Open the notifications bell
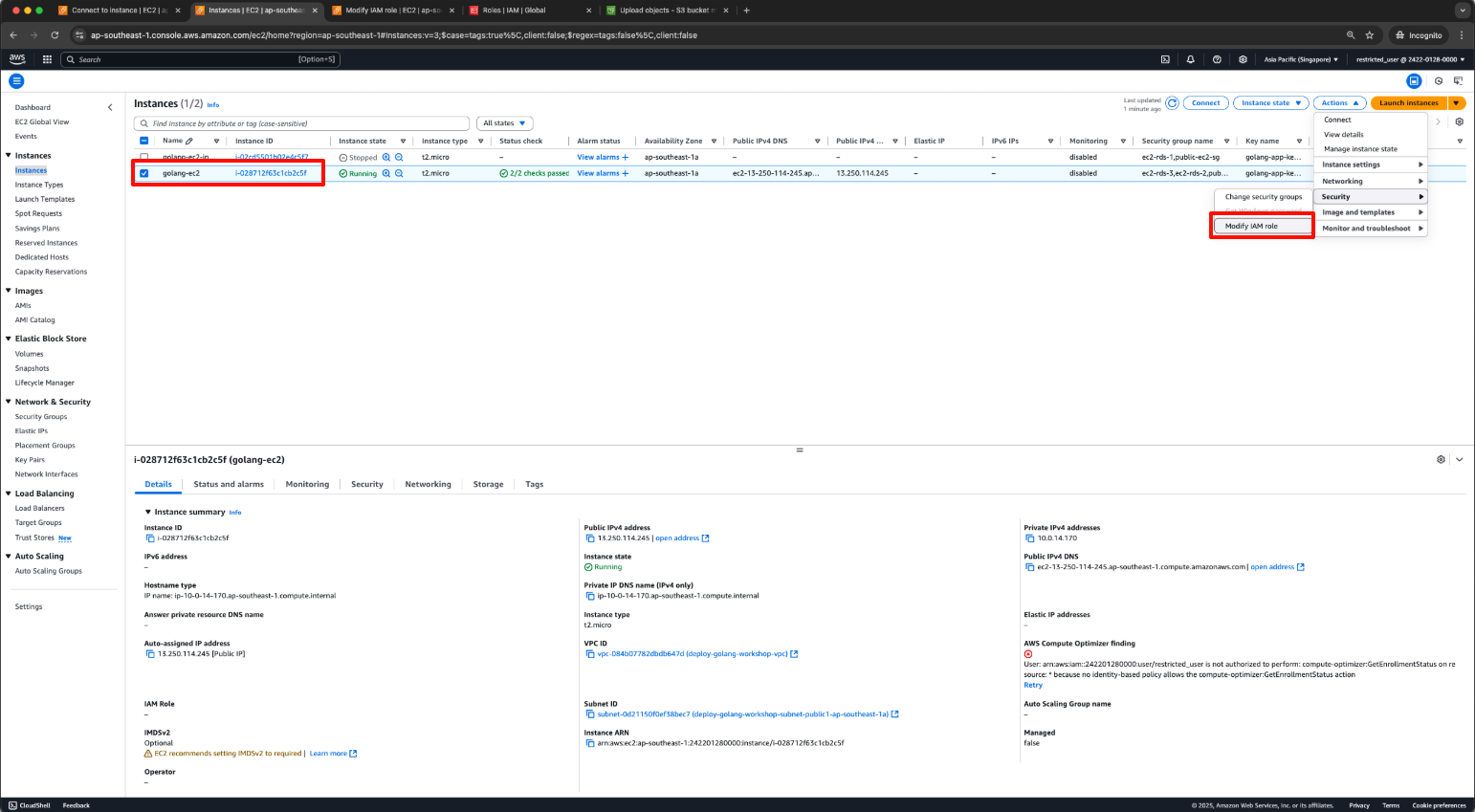1475x812 pixels. (x=1191, y=59)
